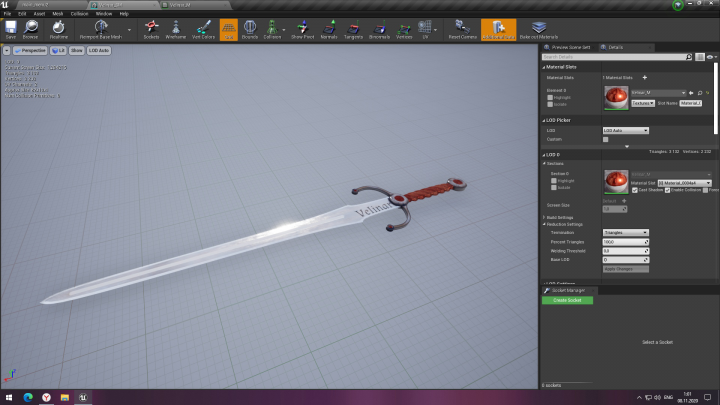Collapse Reduction Settings section

tap(544, 224)
